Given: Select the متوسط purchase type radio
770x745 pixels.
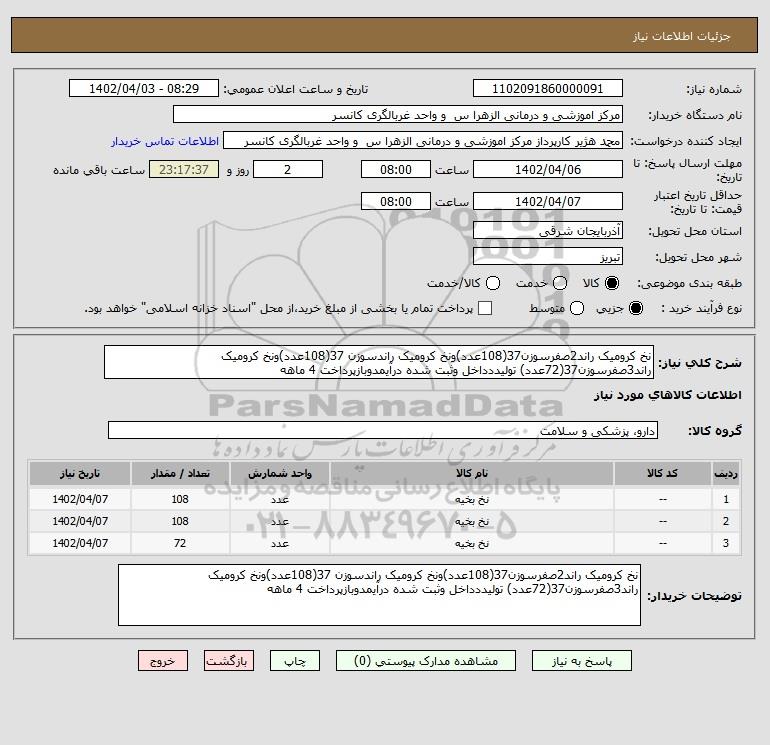Looking at the screenshot, I should (577, 308).
